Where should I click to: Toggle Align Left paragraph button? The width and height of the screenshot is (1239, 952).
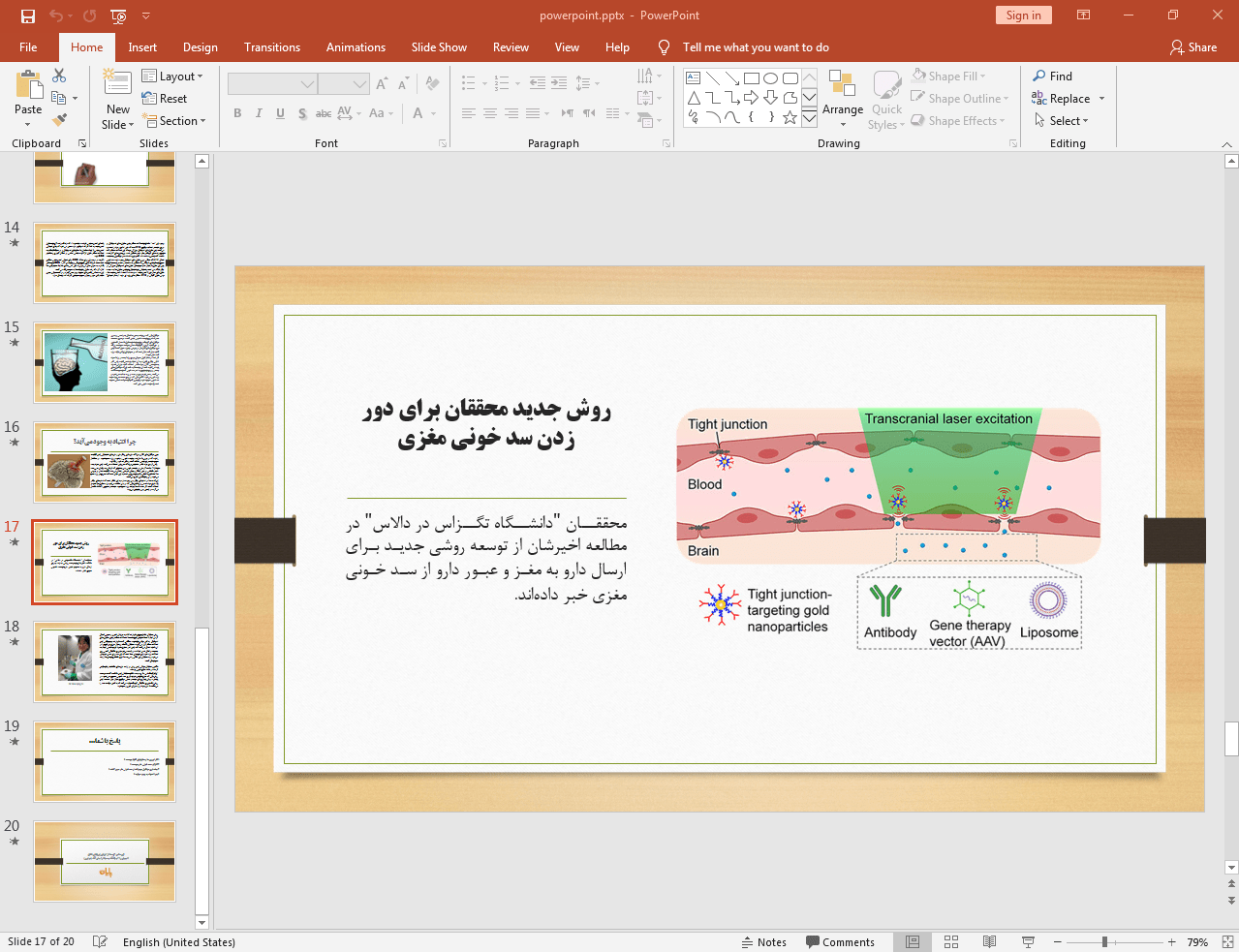(x=469, y=113)
